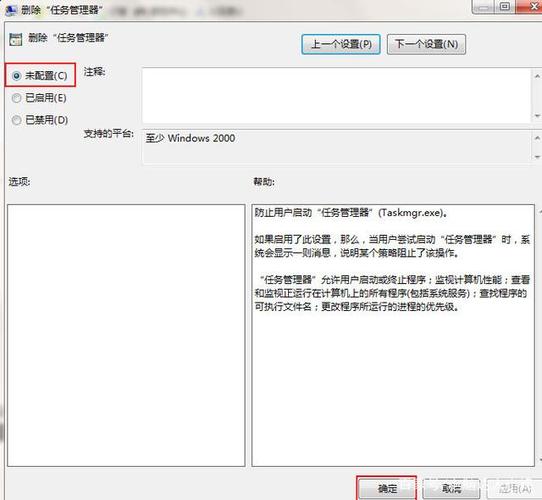Click the empty 选项 options pane
This screenshot has height=500, width=542.
click(x=126, y=335)
